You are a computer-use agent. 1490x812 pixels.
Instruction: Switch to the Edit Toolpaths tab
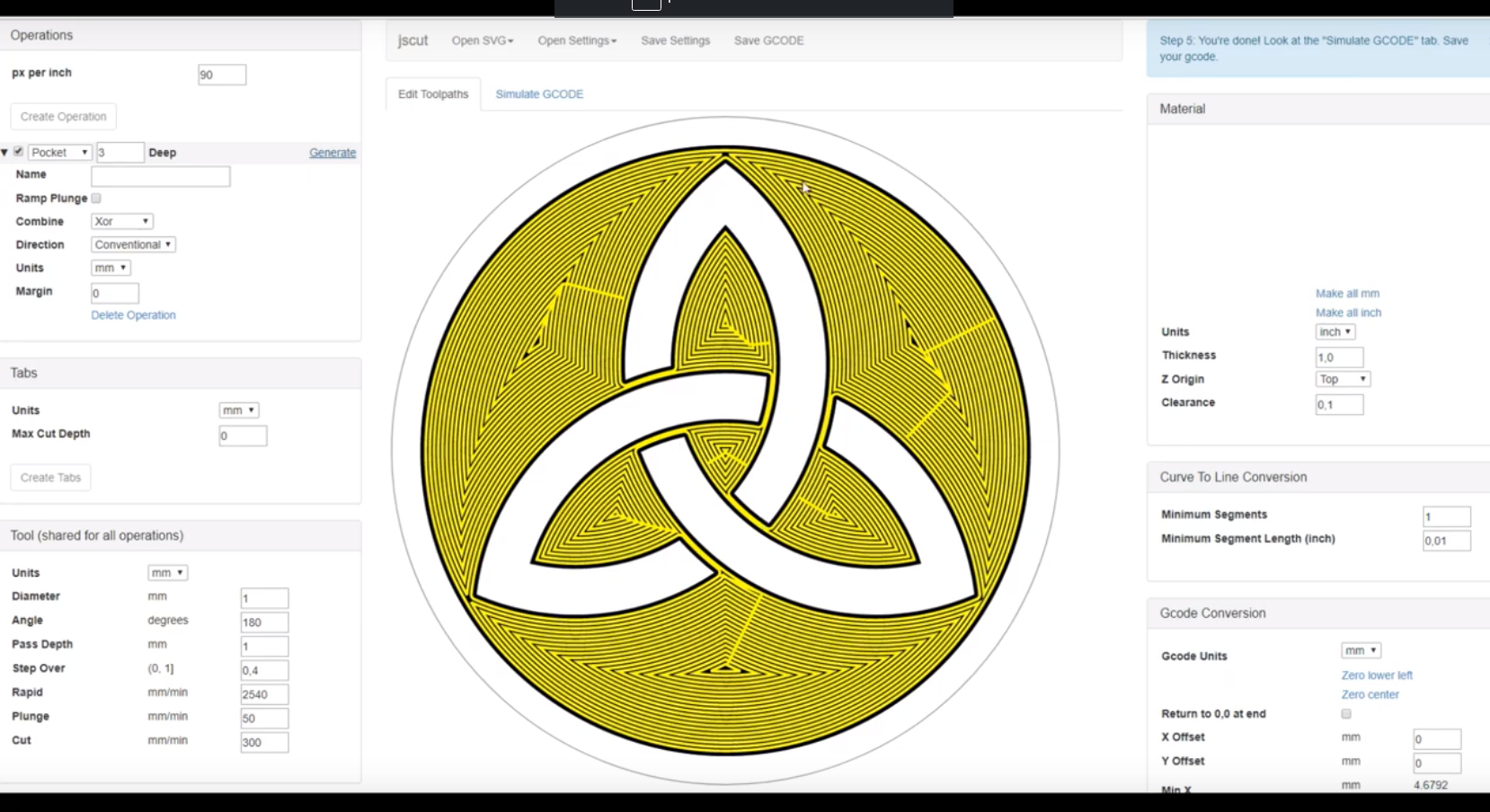point(433,94)
